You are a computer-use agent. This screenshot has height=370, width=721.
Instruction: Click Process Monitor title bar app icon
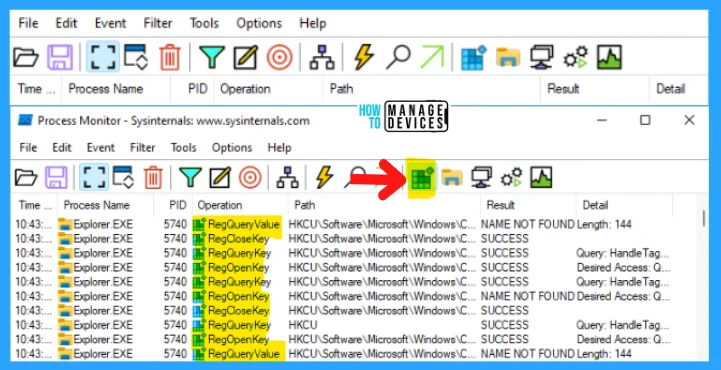[x=25, y=120]
